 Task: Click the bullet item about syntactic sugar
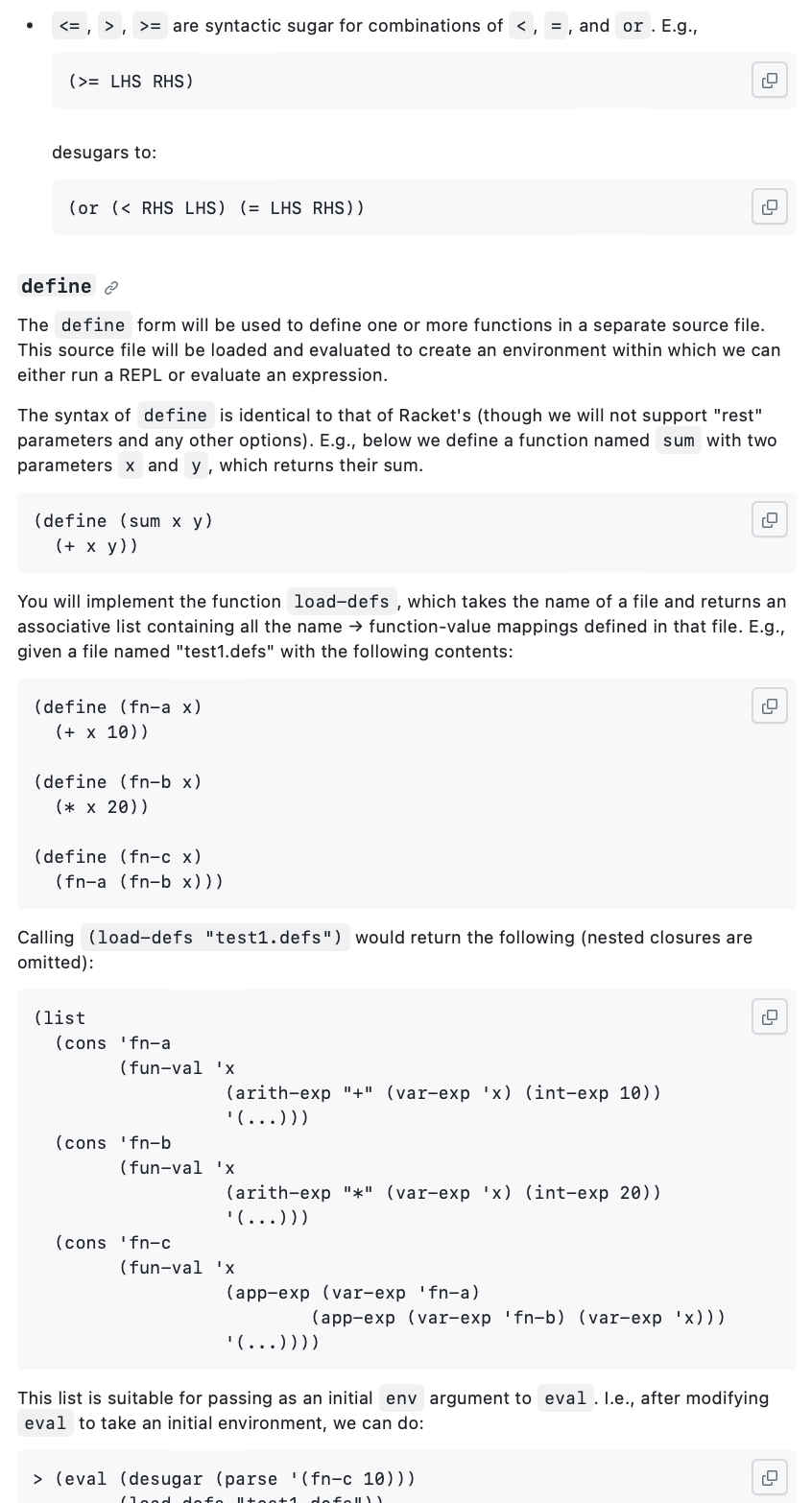tap(384, 26)
